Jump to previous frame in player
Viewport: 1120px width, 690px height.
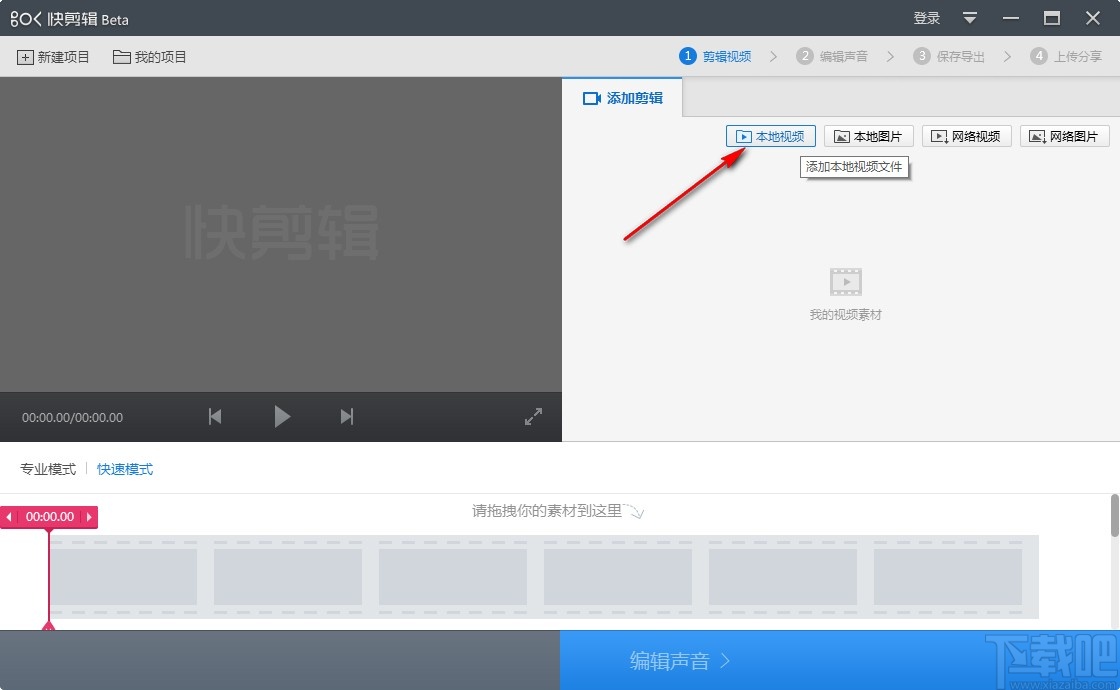[215, 416]
